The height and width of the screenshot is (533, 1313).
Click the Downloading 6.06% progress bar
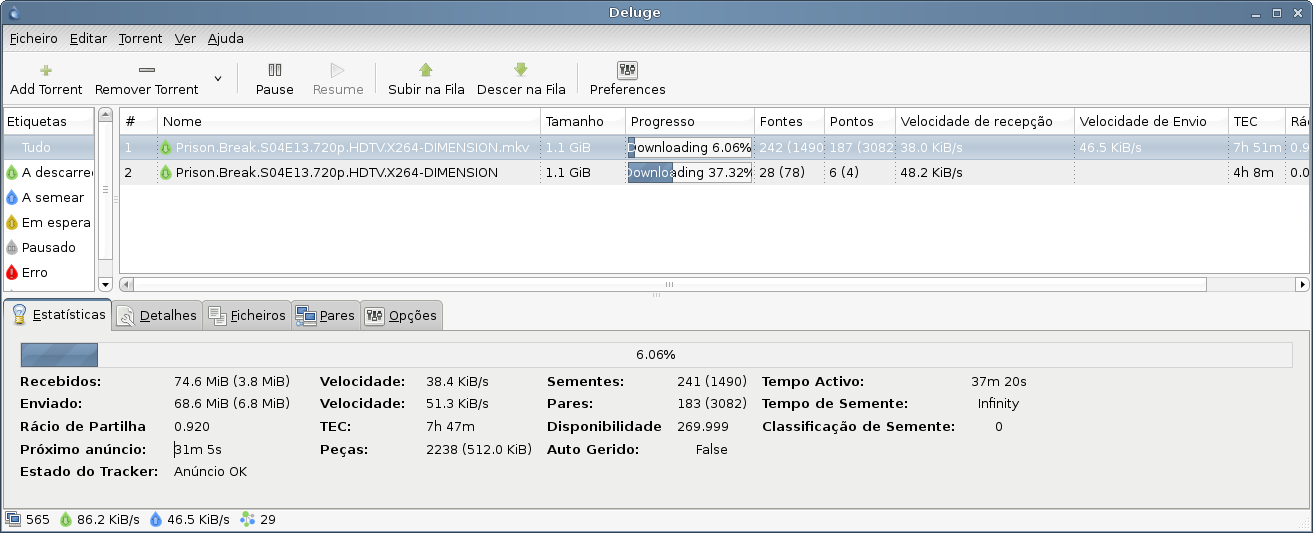(690, 147)
